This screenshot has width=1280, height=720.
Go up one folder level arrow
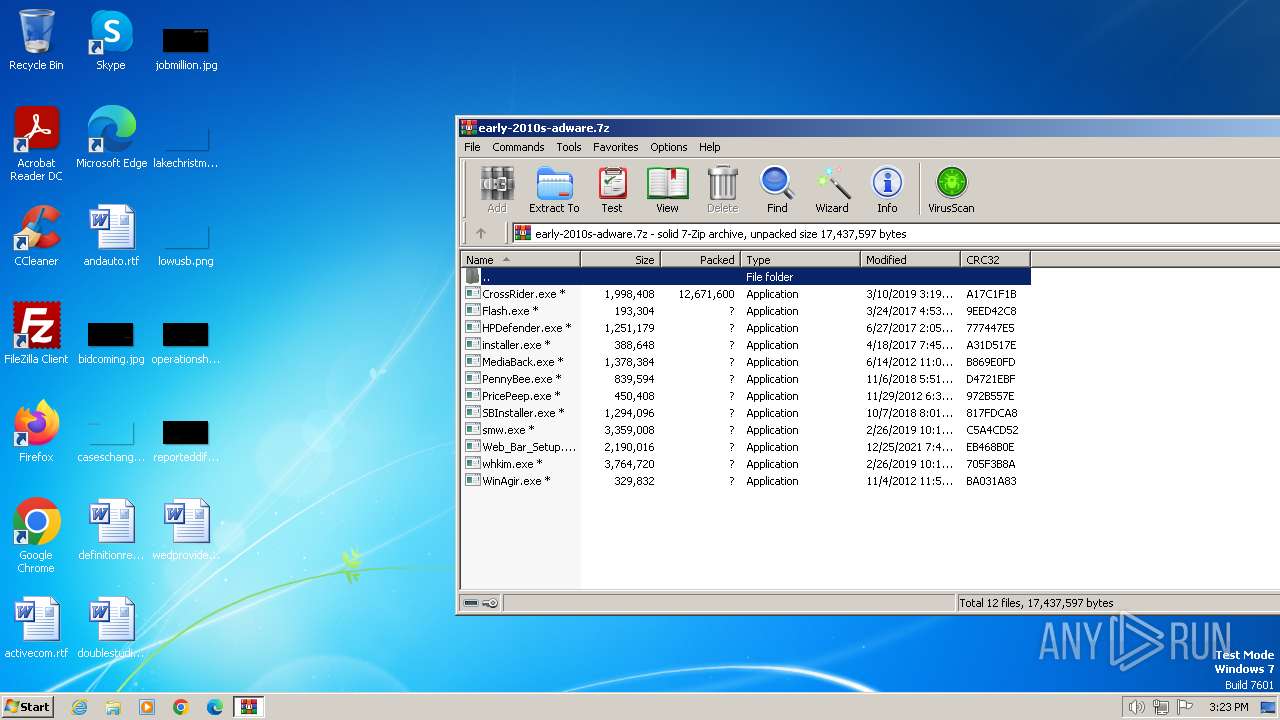[x=481, y=233]
